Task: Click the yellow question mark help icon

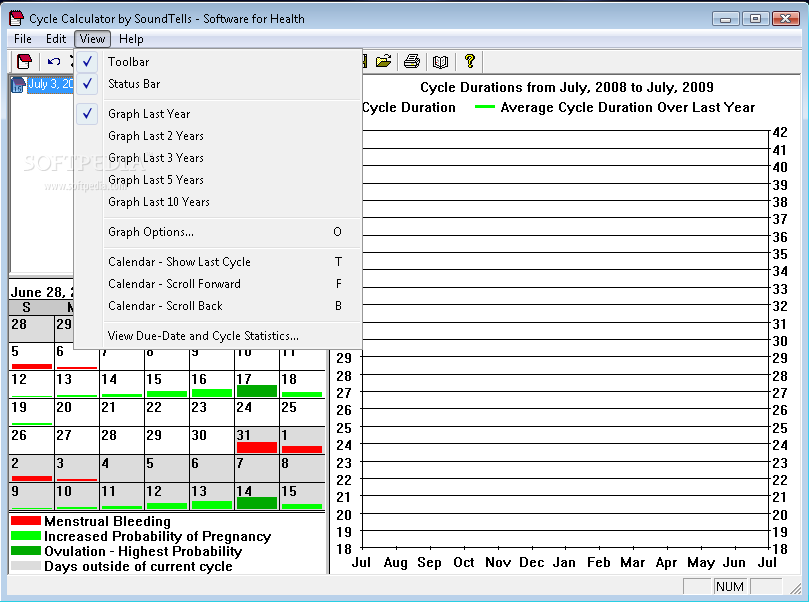Action: click(x=470, y=61)
